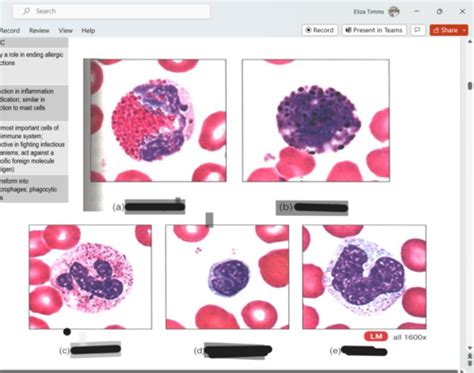Click the vertical scrollbar thumb
The height and width of the screenshot is (373, 474).
pos(470,86)
